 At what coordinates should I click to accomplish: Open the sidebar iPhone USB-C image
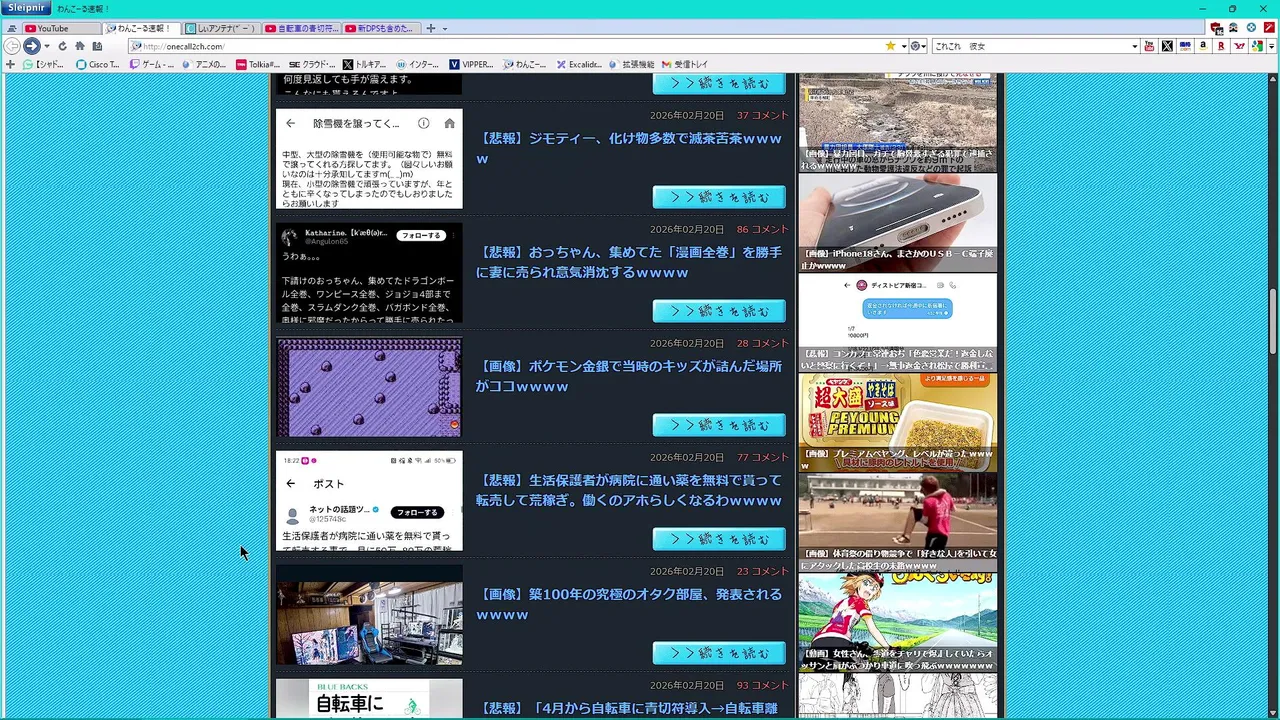click(897, 222)
